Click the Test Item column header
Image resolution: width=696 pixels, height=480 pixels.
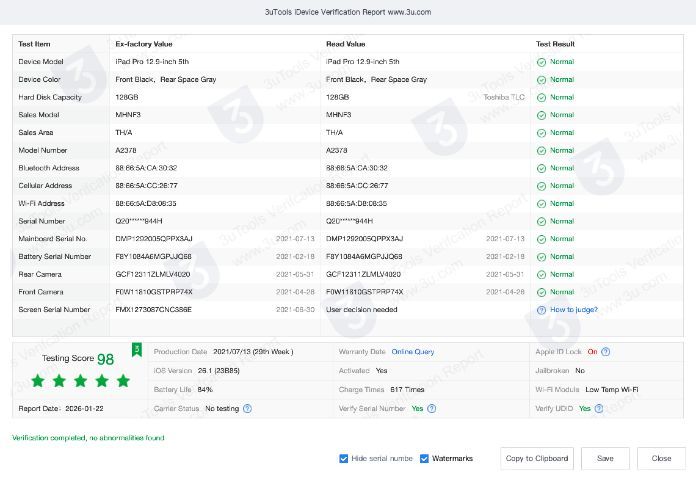tap(34, 44)
